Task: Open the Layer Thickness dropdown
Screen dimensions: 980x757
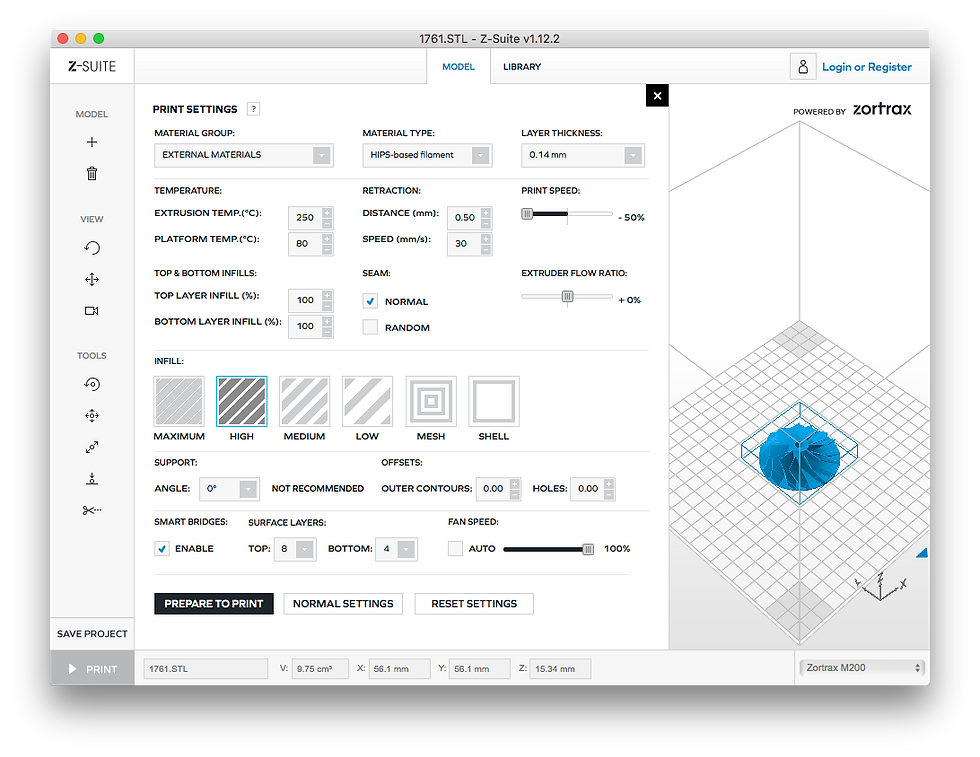Action: [582, 155]
